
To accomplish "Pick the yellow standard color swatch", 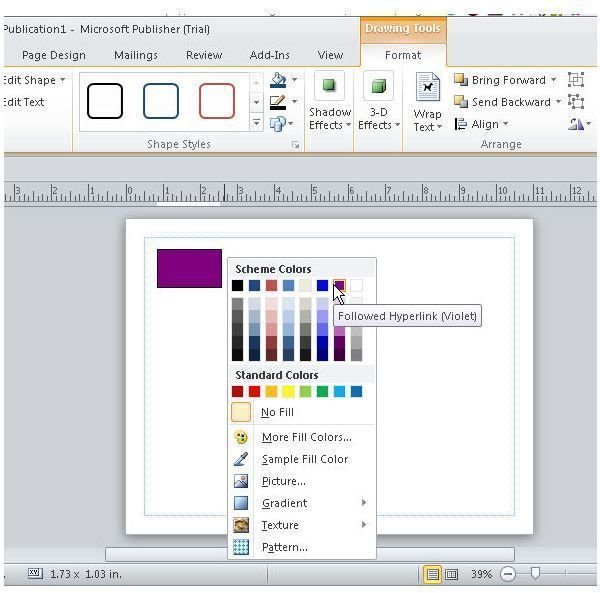I will [288, 391].
